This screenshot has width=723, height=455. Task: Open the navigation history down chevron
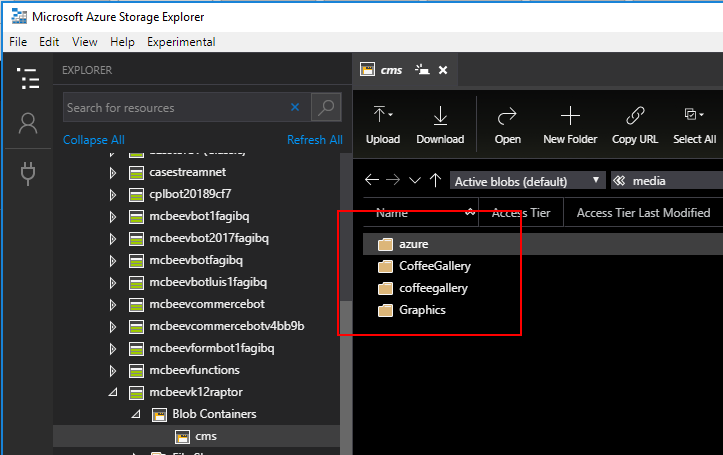pyautogui.click(x=415, y=180)
